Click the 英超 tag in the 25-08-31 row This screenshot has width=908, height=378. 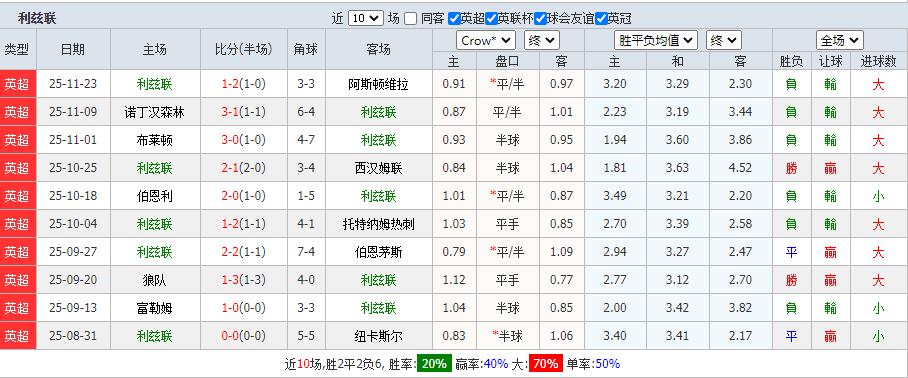tap(17, 336)
